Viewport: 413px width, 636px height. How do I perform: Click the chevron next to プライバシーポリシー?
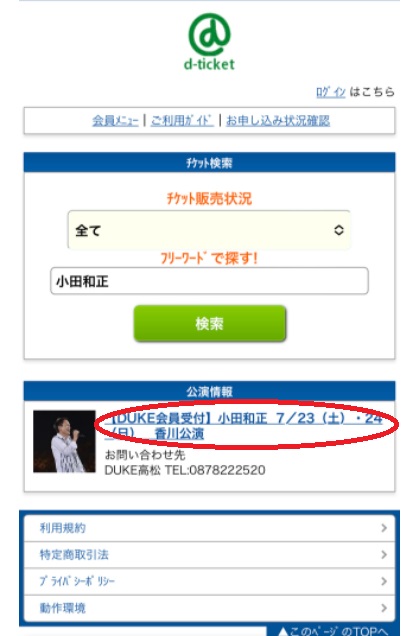384,582
